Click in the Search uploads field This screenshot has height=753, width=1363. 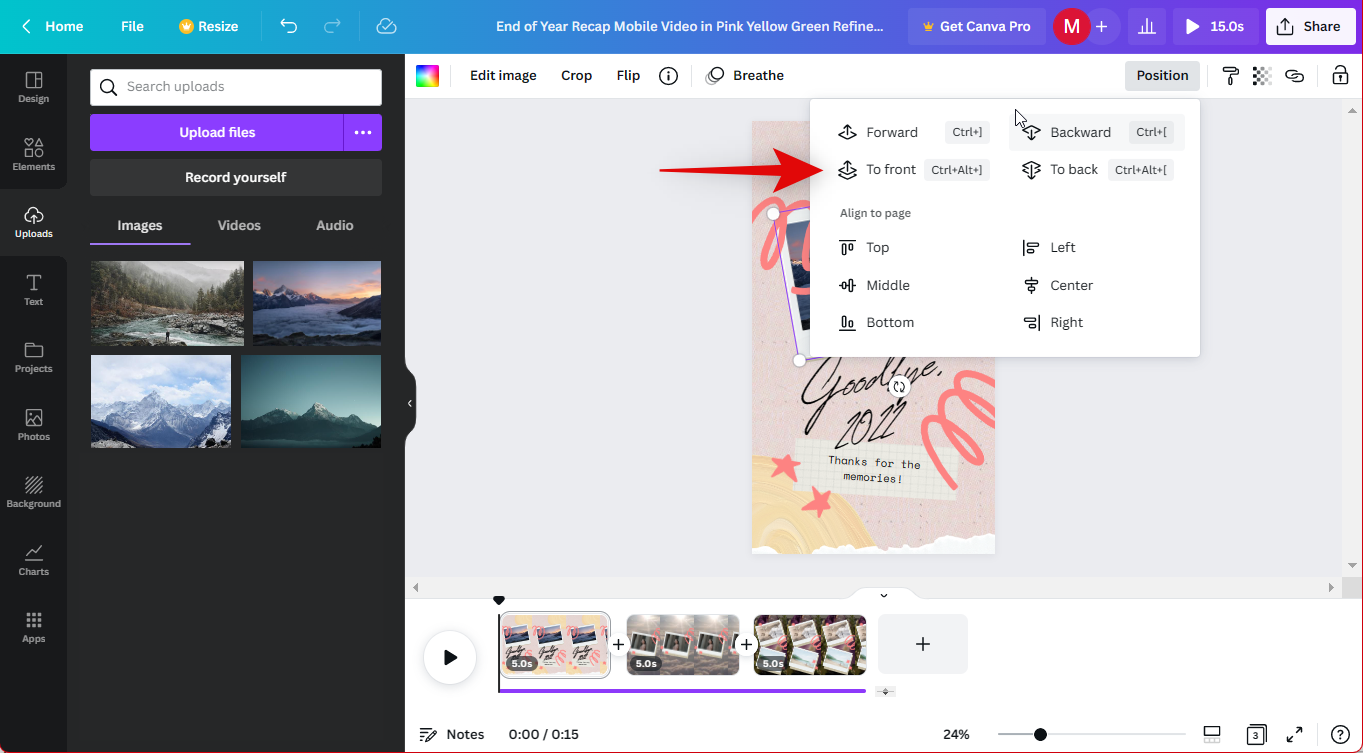[x=236, y=87]
